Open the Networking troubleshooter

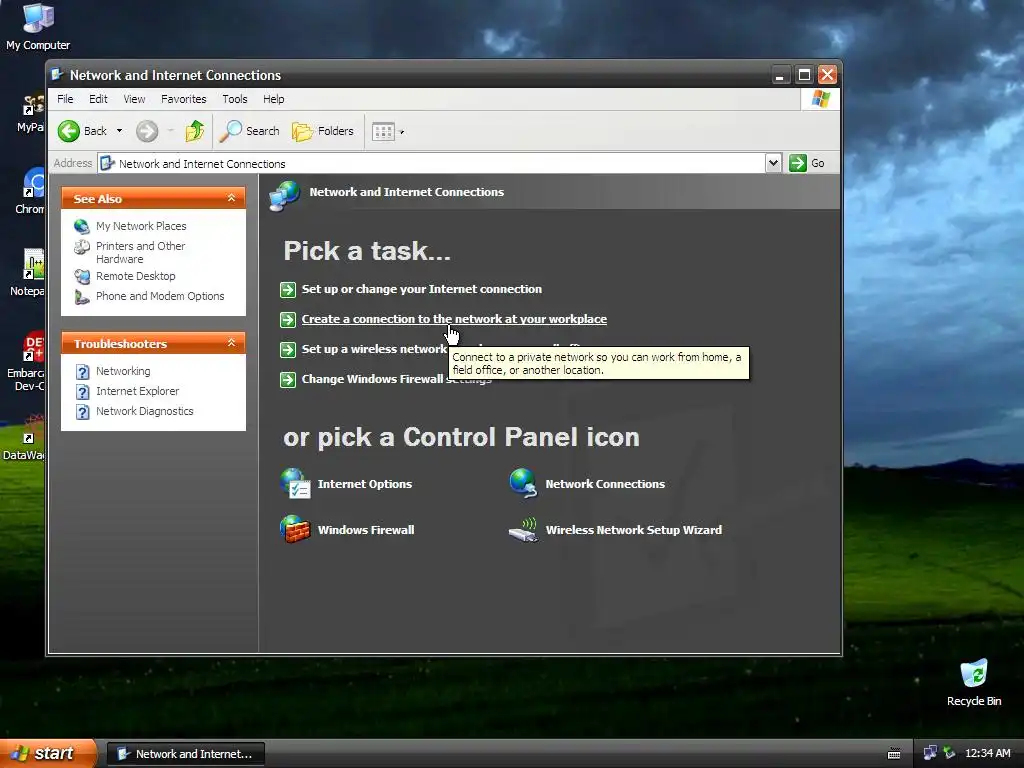point(123,371)
